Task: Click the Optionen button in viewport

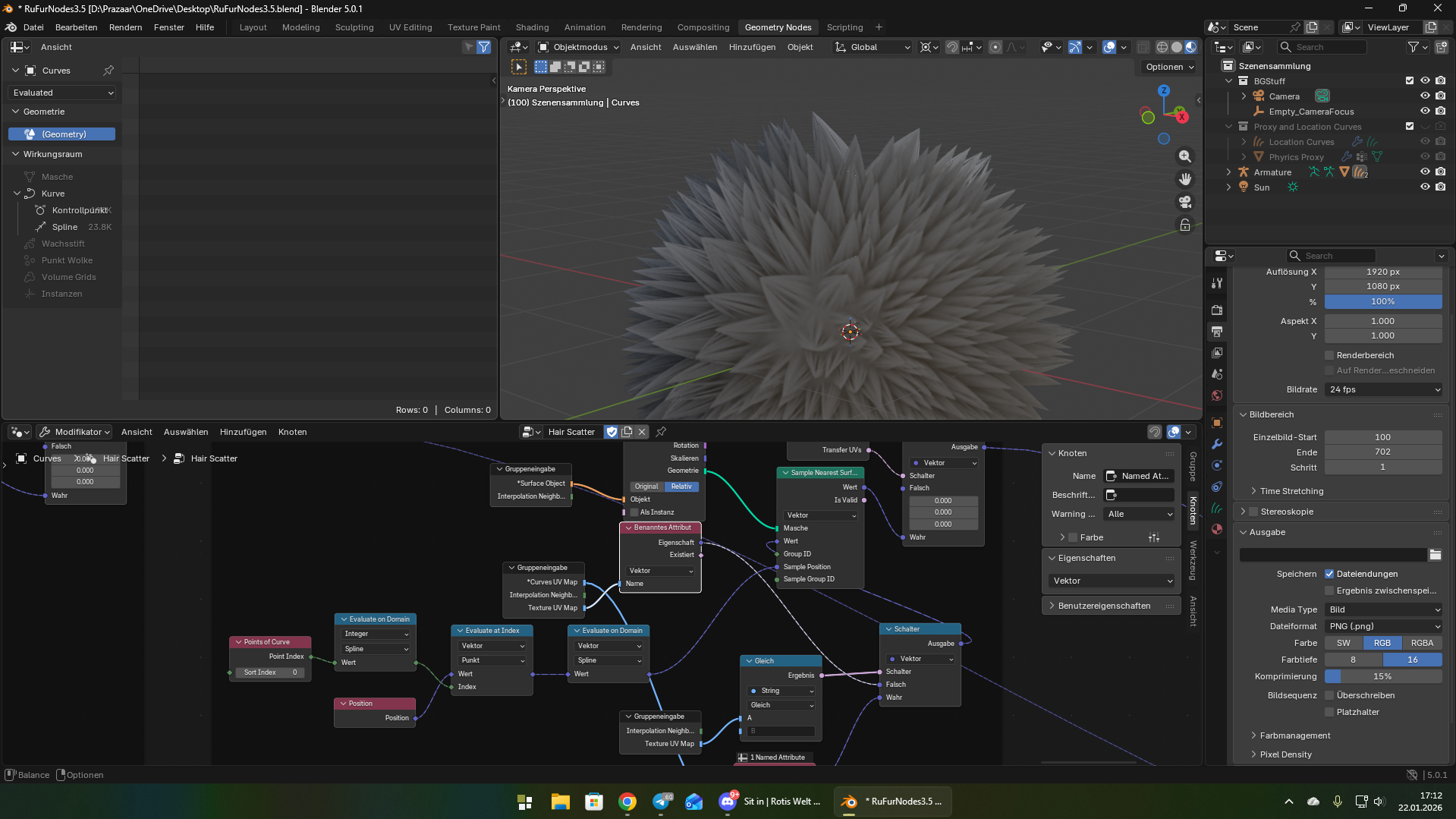Action: [x=1169, y=67]
